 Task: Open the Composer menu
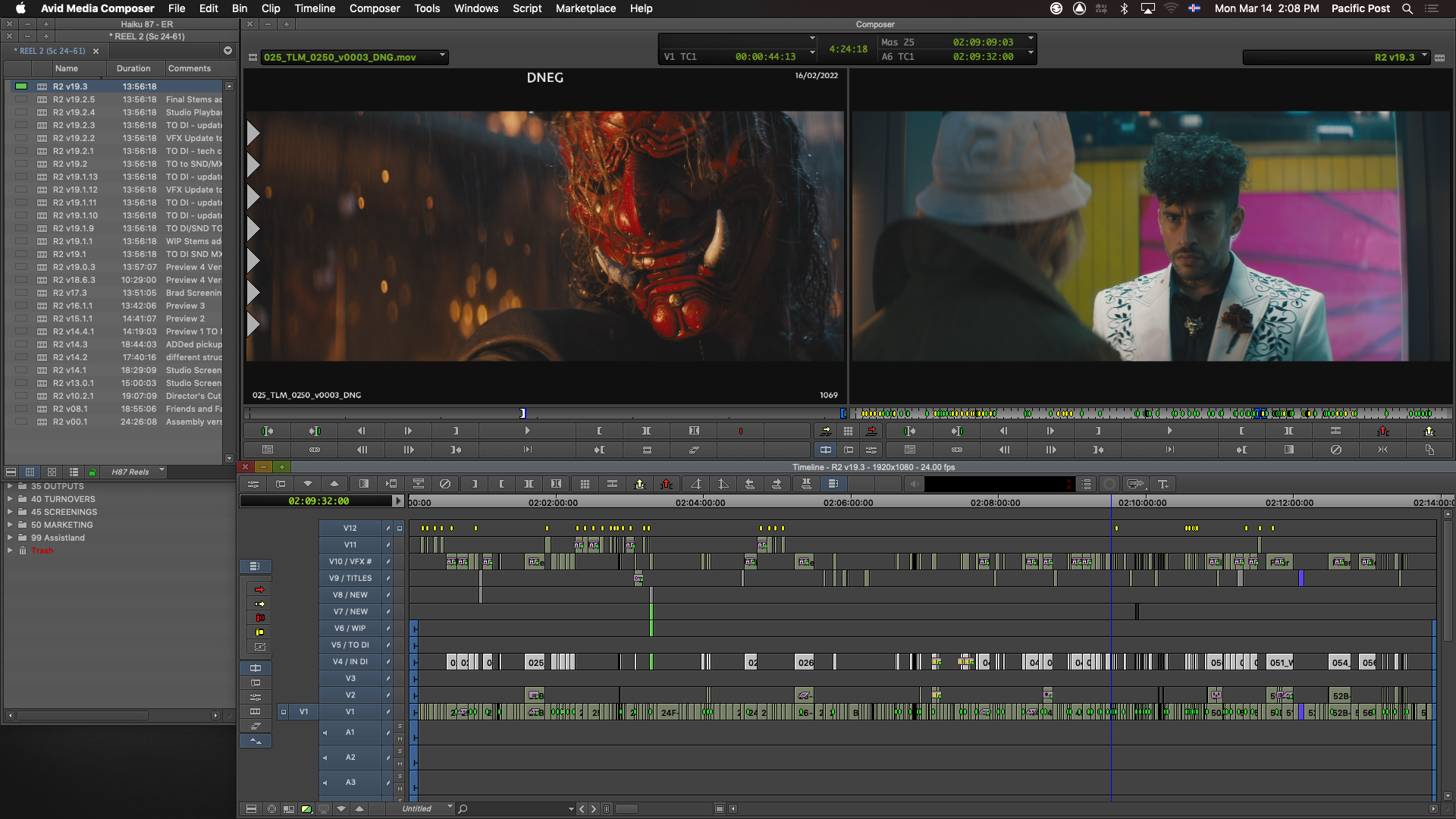point(375,8)
